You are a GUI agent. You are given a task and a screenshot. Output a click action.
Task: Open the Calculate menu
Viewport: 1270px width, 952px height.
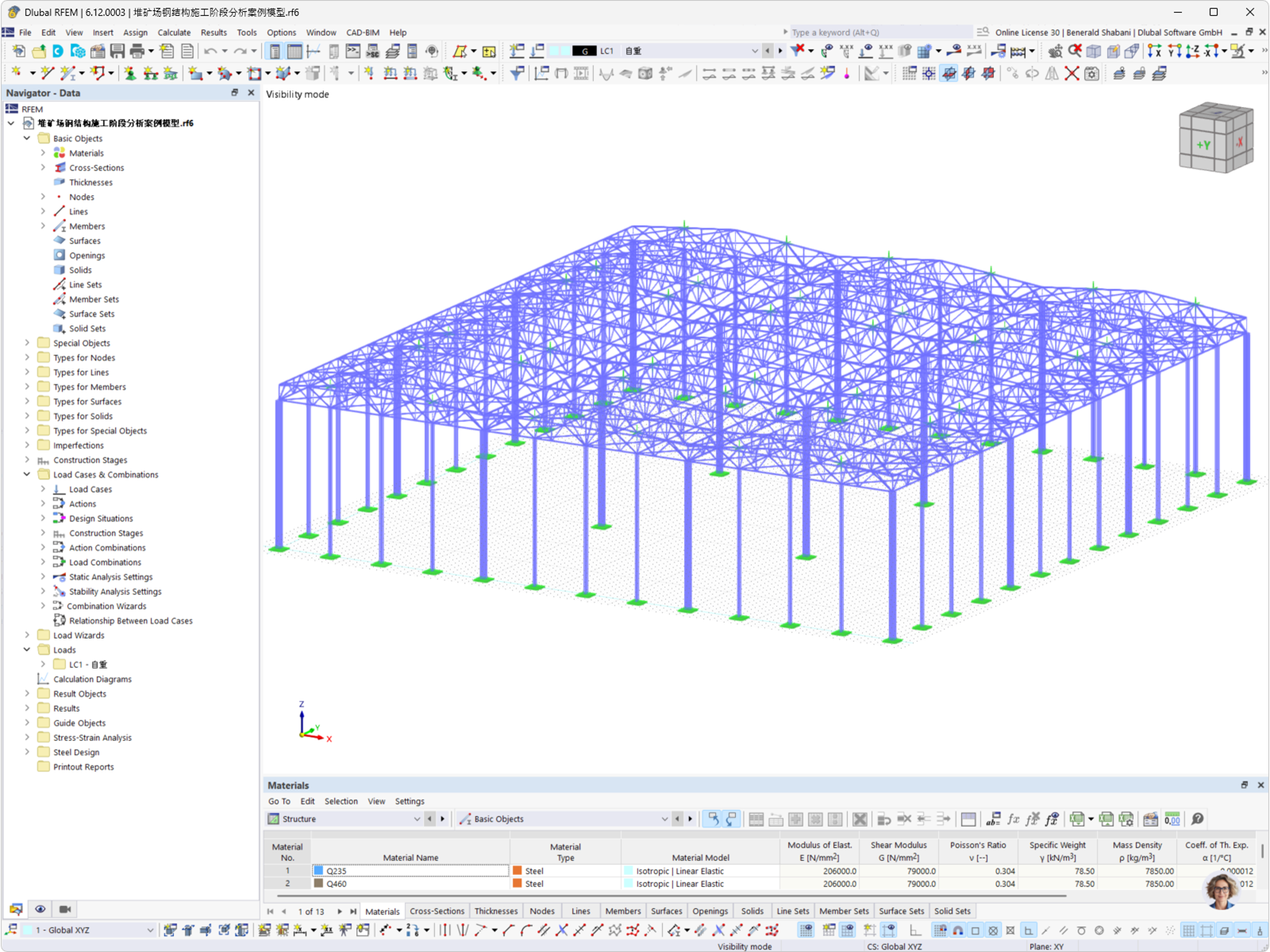point(174,33)
